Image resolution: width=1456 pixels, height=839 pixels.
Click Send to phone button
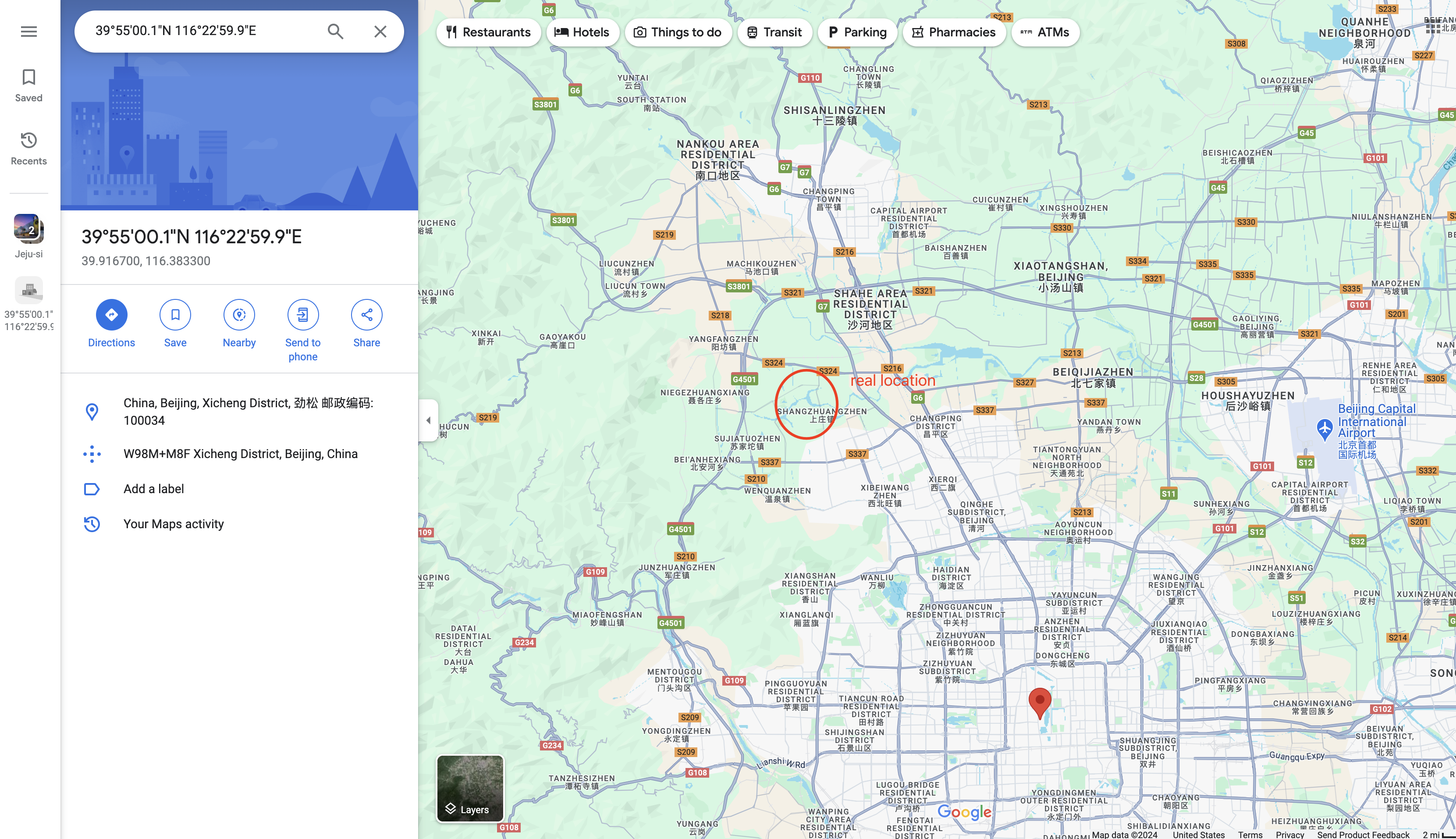pos(303,331)
